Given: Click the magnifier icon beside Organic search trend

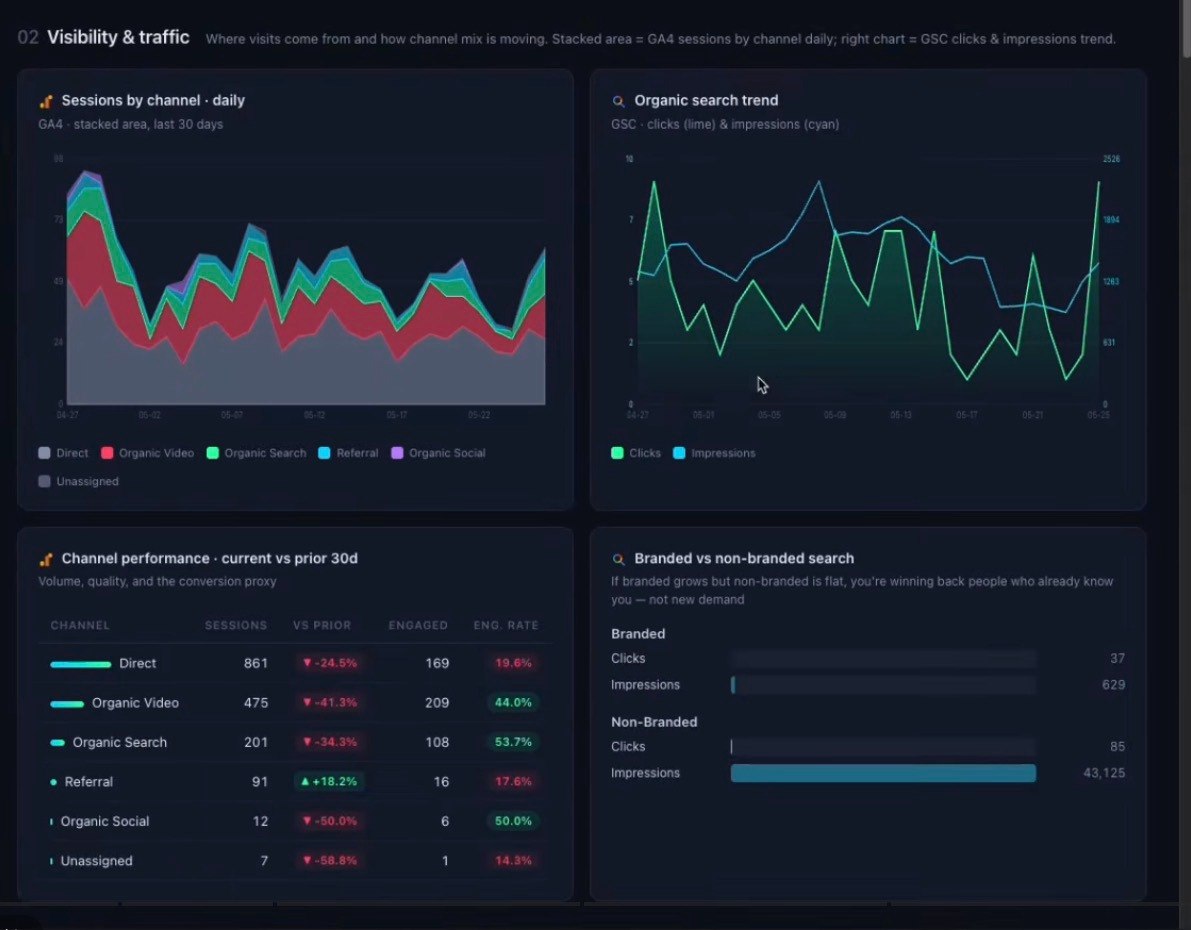Looking at the screenshot, I should click(x=618, y=101).
